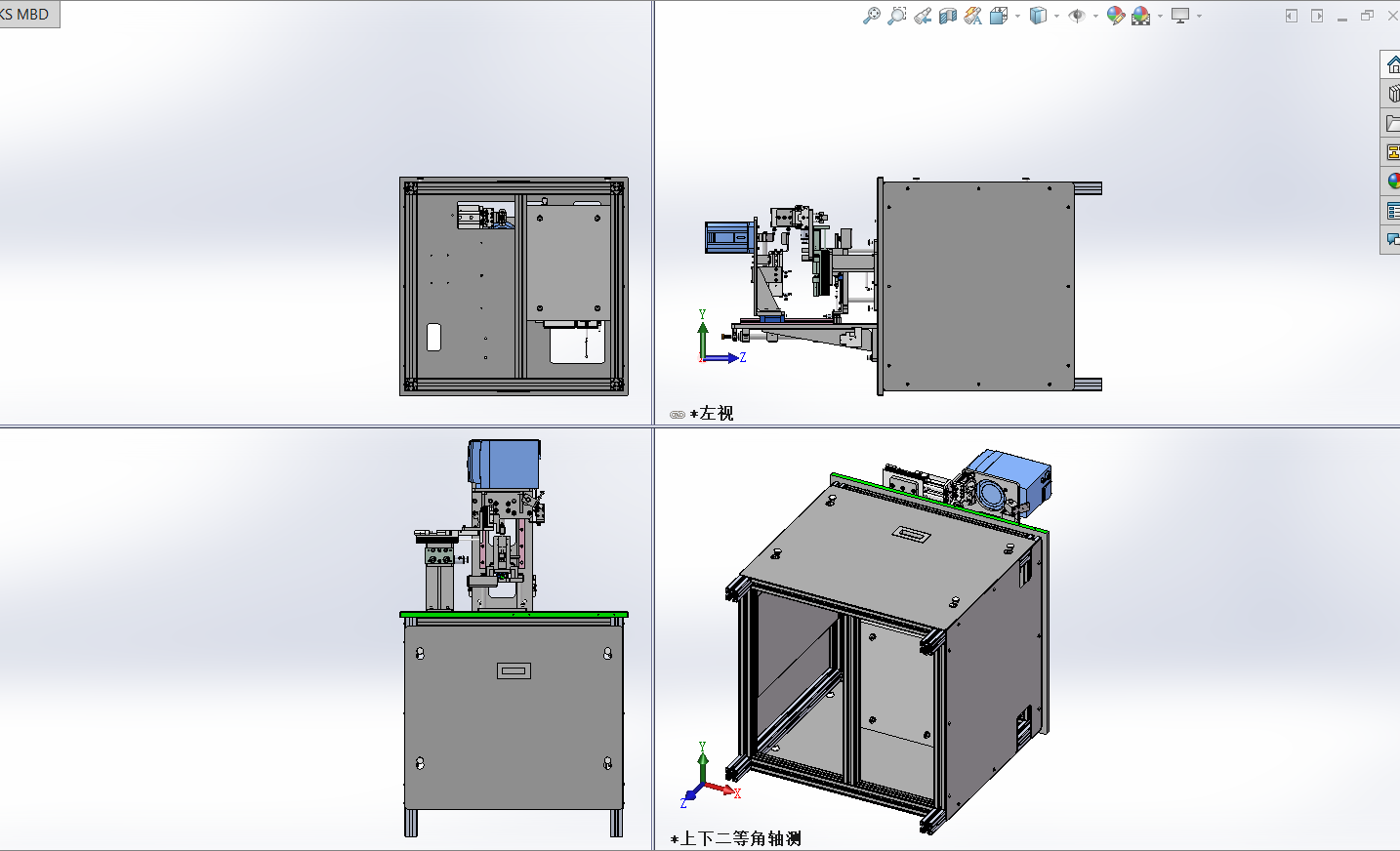Open the File Explorer folder tab

(x=1392, y=123)
